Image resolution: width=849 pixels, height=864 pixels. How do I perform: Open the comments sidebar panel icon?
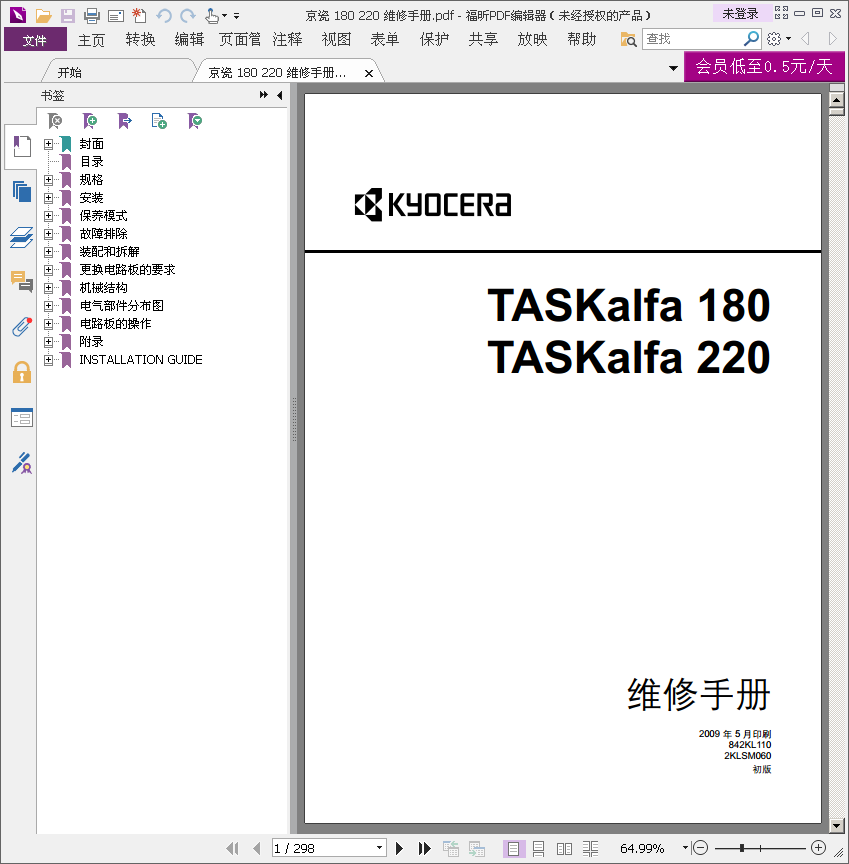click(x=21, y=282)
